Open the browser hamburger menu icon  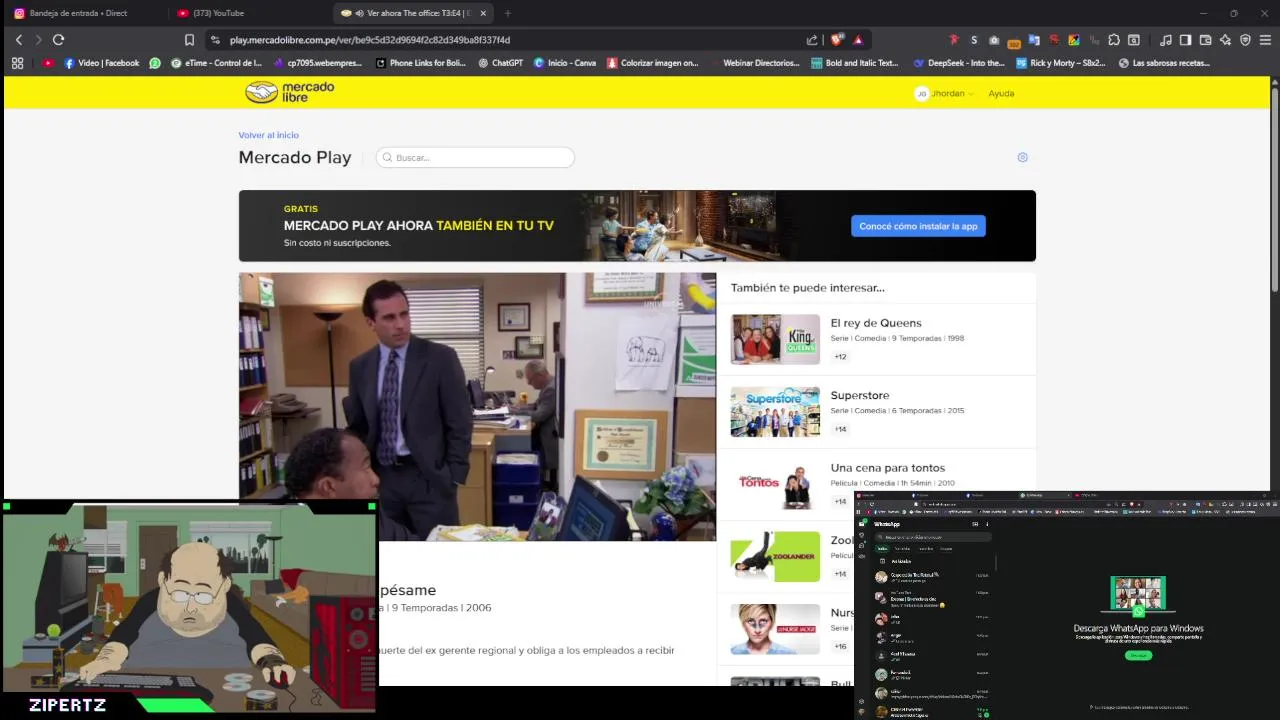[1265, 40]
